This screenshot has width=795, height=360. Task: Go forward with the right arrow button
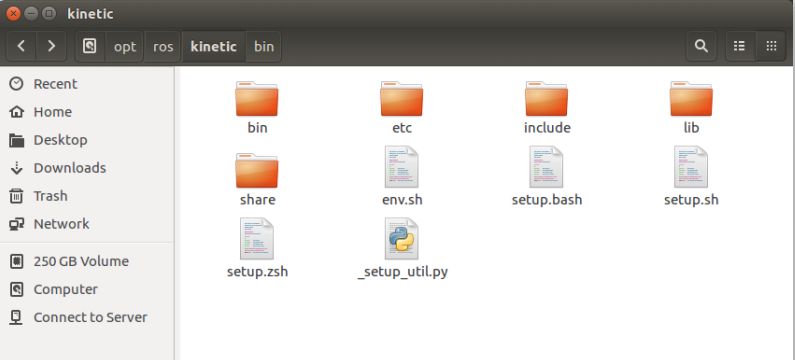(51, 46)
